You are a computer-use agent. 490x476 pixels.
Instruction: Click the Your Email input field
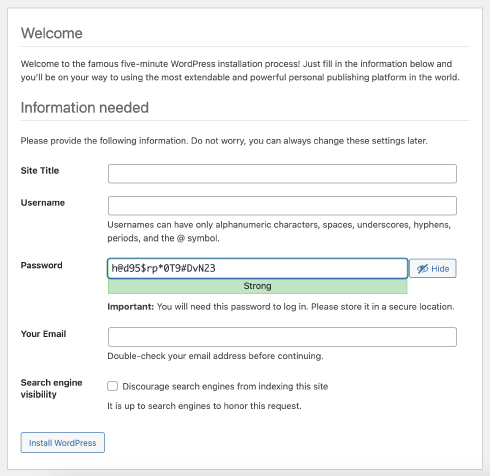tap(282, 337)
